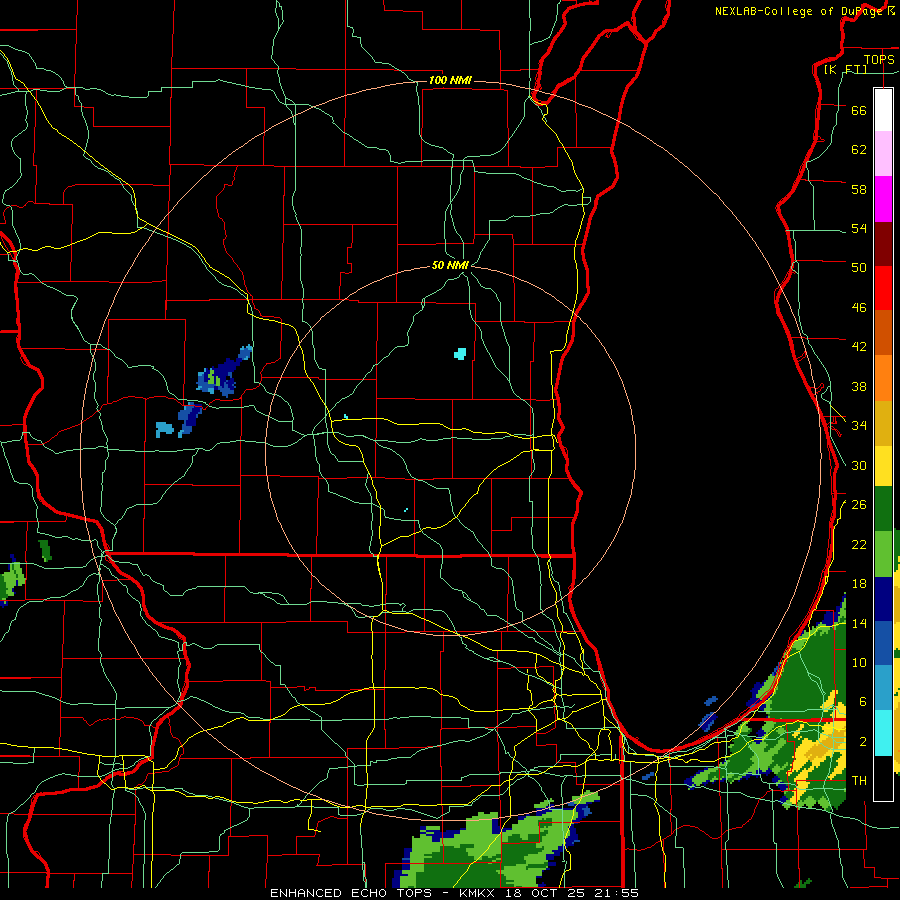Click the KMKX station identifier
900x900 pixels.
click(479, 893)
